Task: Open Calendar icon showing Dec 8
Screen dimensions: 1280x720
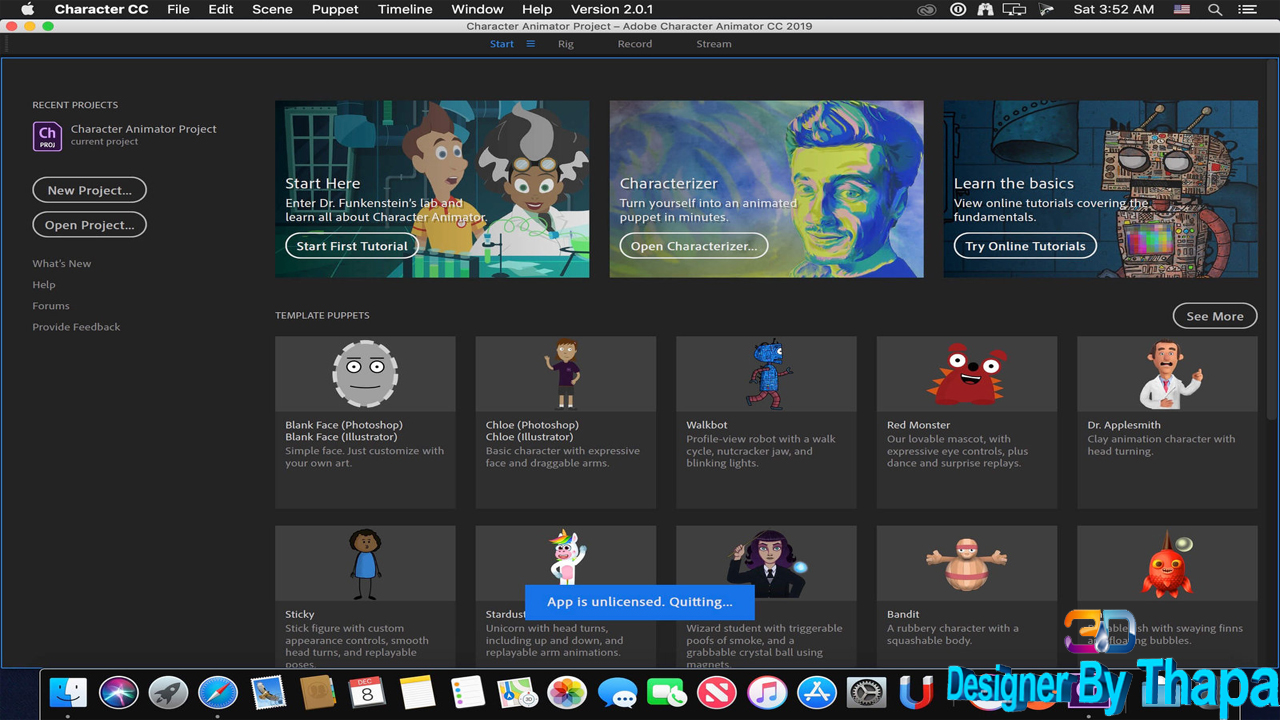Action: [367, 692]
